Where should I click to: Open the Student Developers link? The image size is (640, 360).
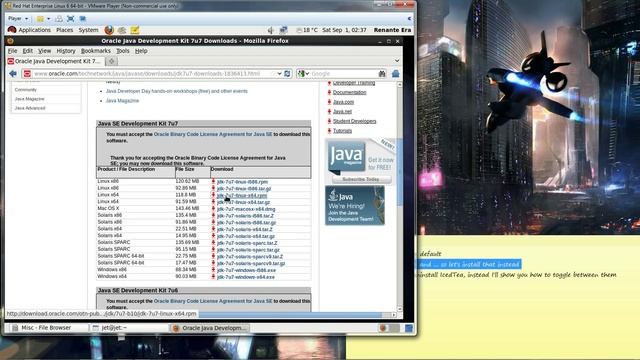pos(354,121)
